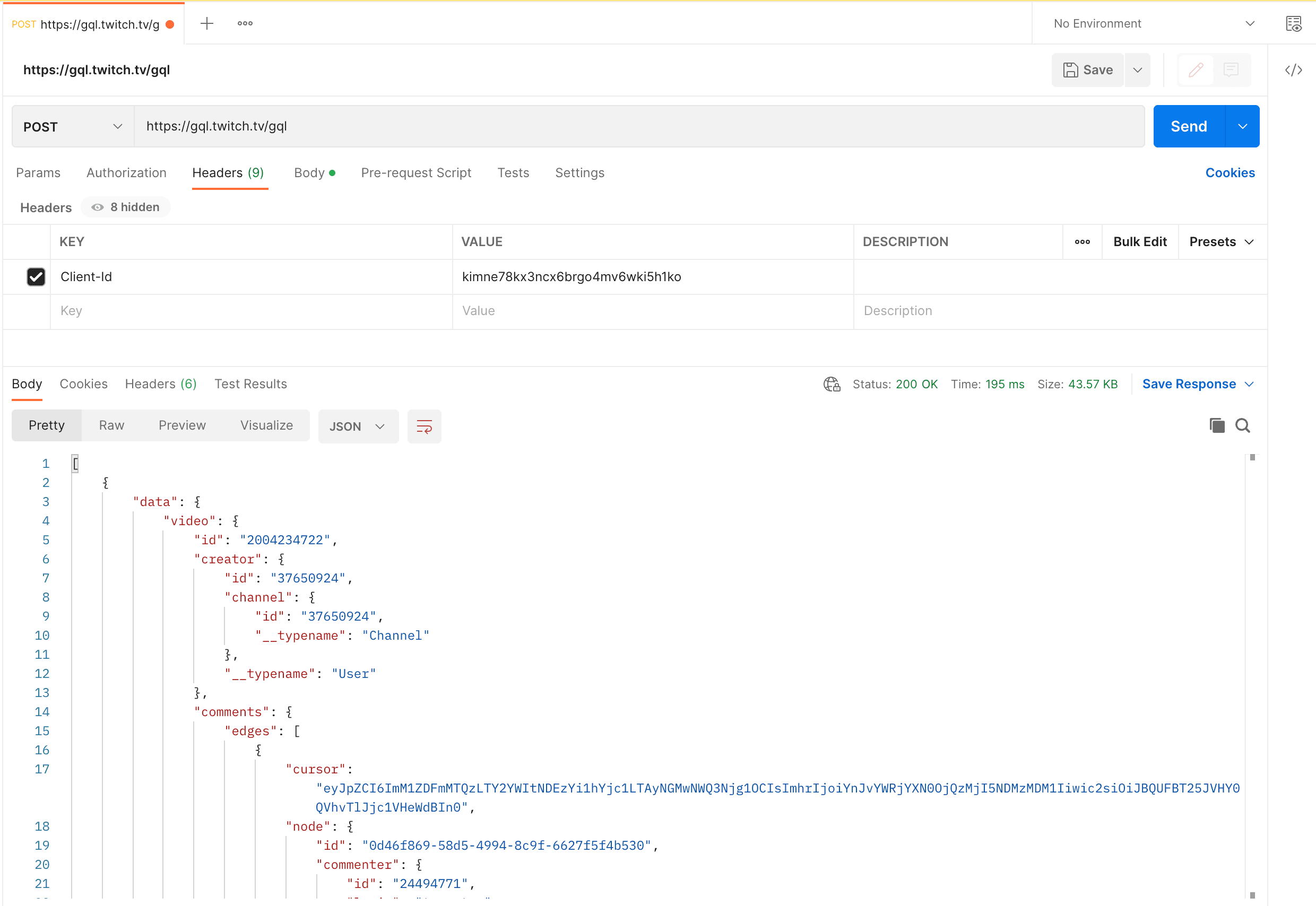Click the Environment quick look icon
Viewport: 1316px width, 906px height.
pos(1294,23)
